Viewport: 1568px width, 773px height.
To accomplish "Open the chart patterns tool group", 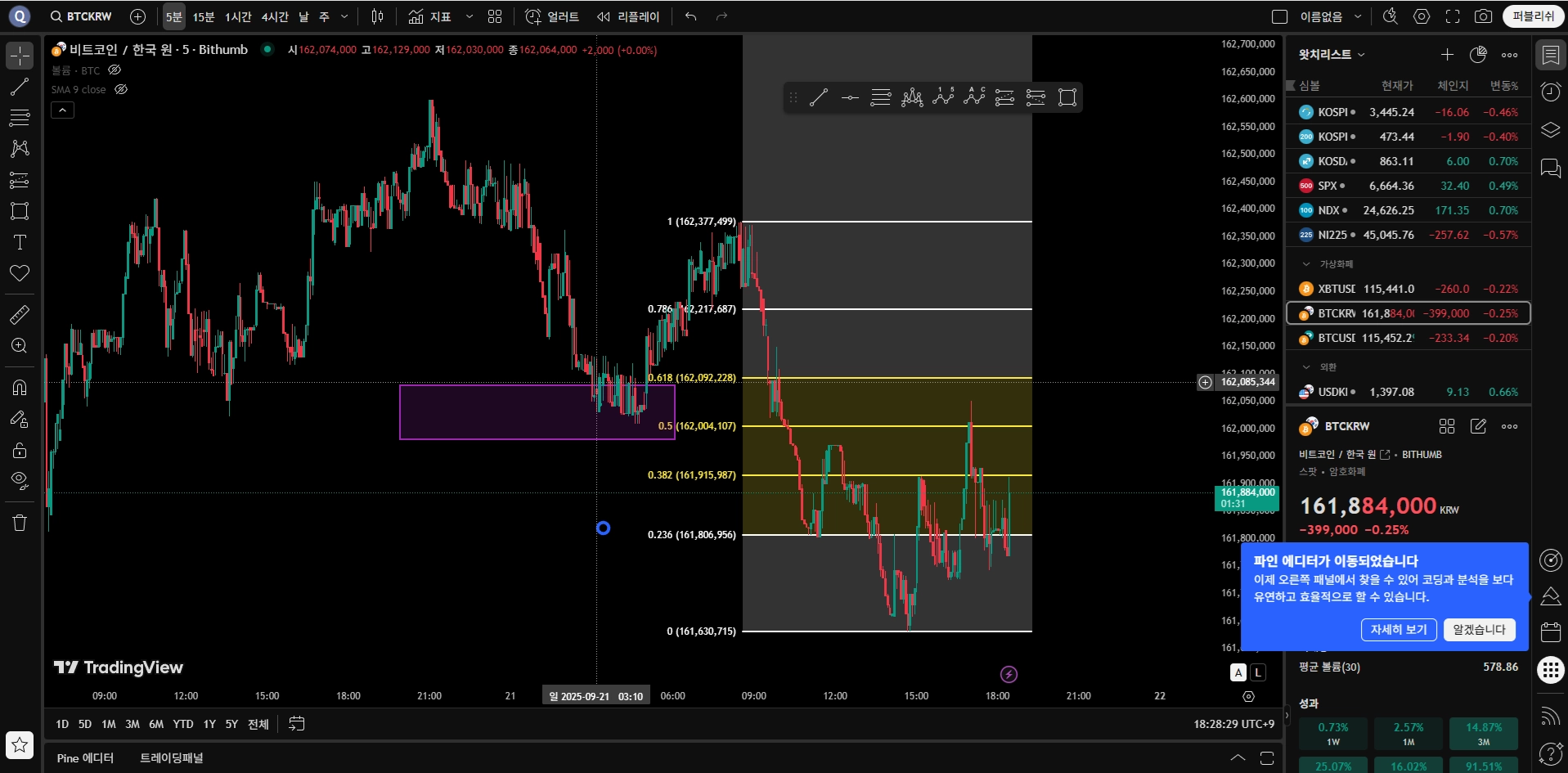I will (x=20, y=149).
